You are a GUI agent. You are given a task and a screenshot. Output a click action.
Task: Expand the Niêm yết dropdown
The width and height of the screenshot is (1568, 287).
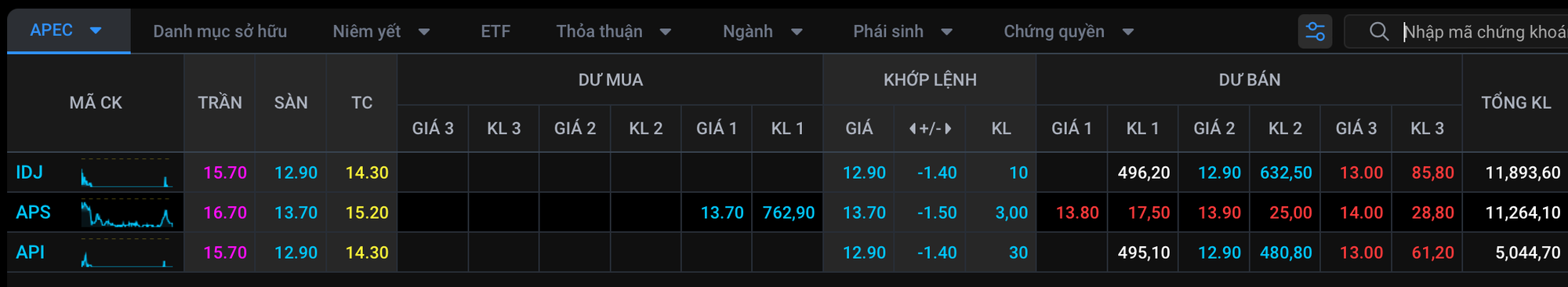424,32
